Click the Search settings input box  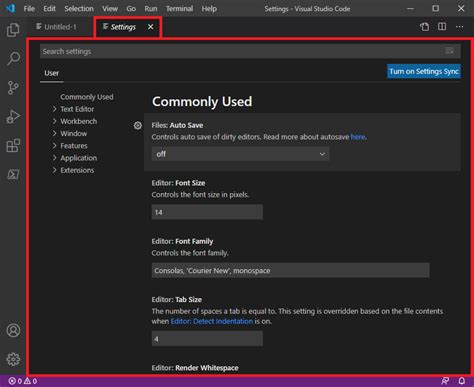pos(250,51)
